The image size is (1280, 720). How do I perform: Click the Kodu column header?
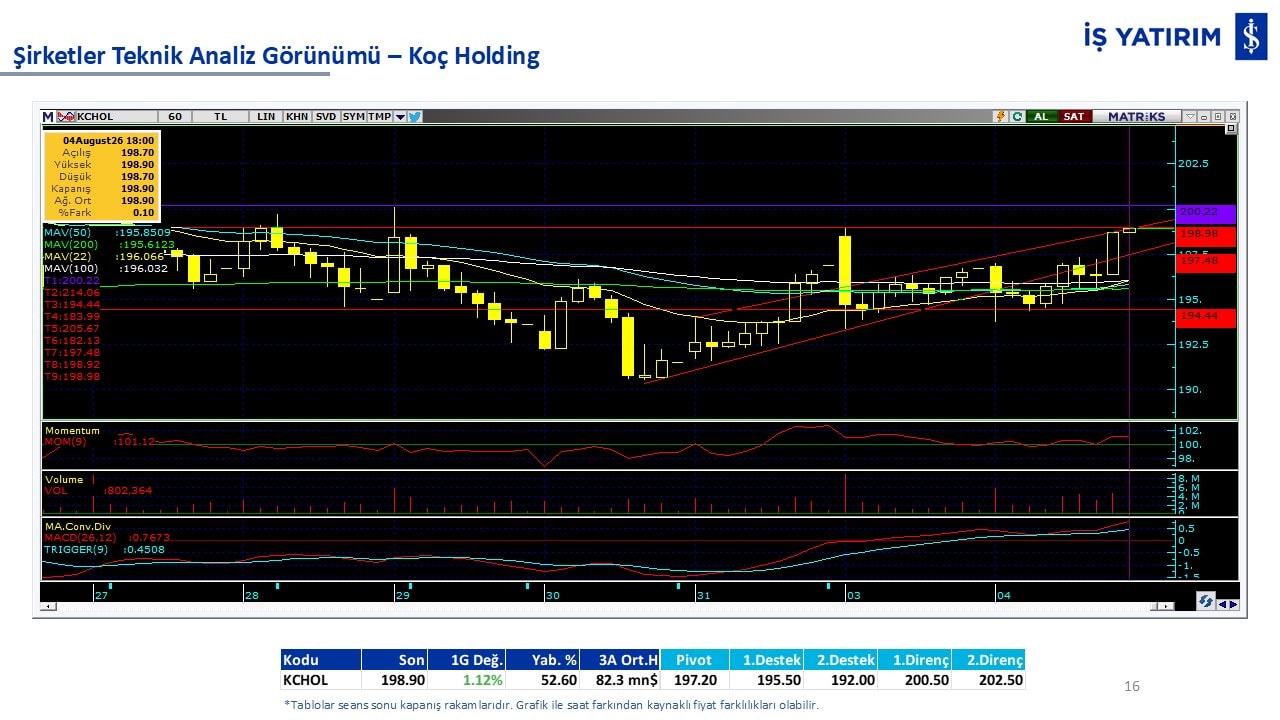click(x=320, y=660)
